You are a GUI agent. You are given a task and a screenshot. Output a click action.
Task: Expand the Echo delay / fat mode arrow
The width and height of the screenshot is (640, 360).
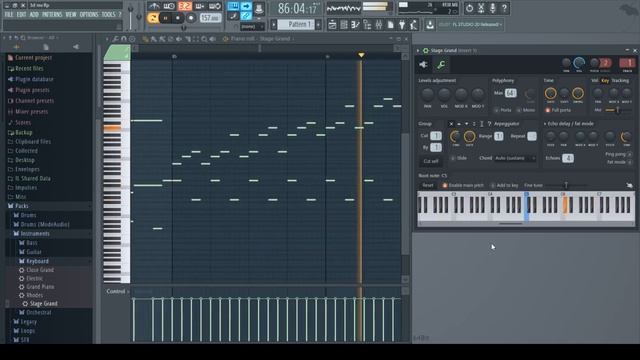[545, 124]
